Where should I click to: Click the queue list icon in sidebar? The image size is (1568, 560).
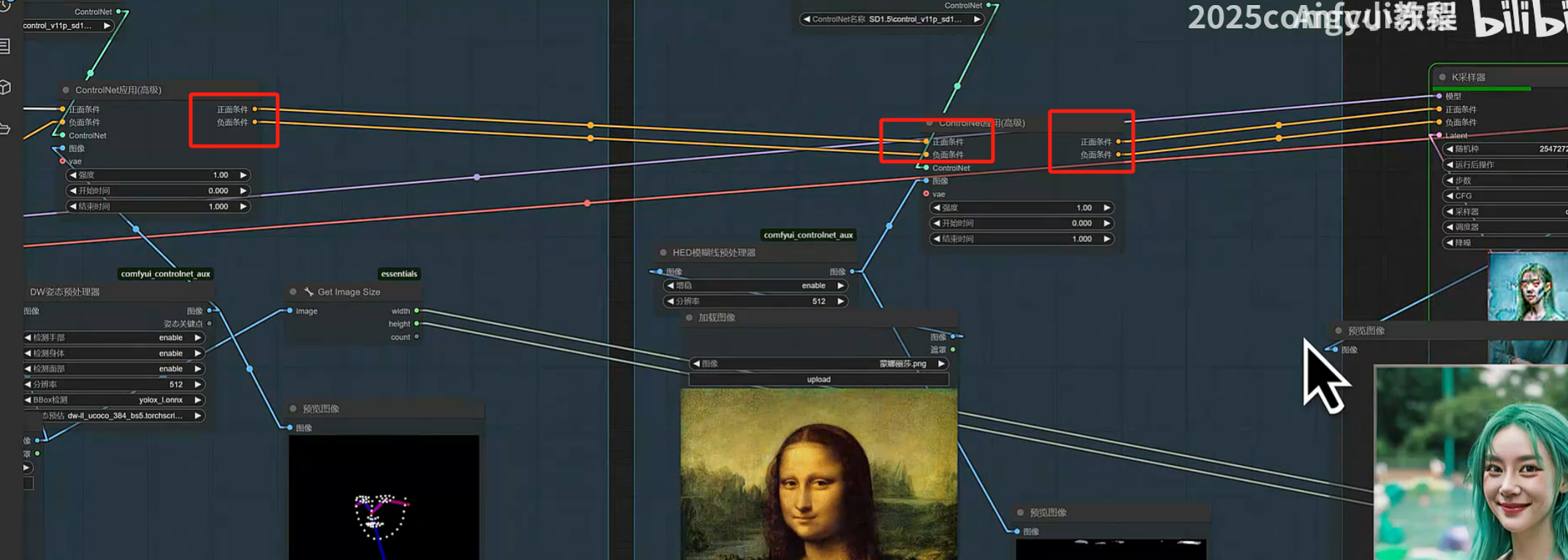[x=6, y=47]
